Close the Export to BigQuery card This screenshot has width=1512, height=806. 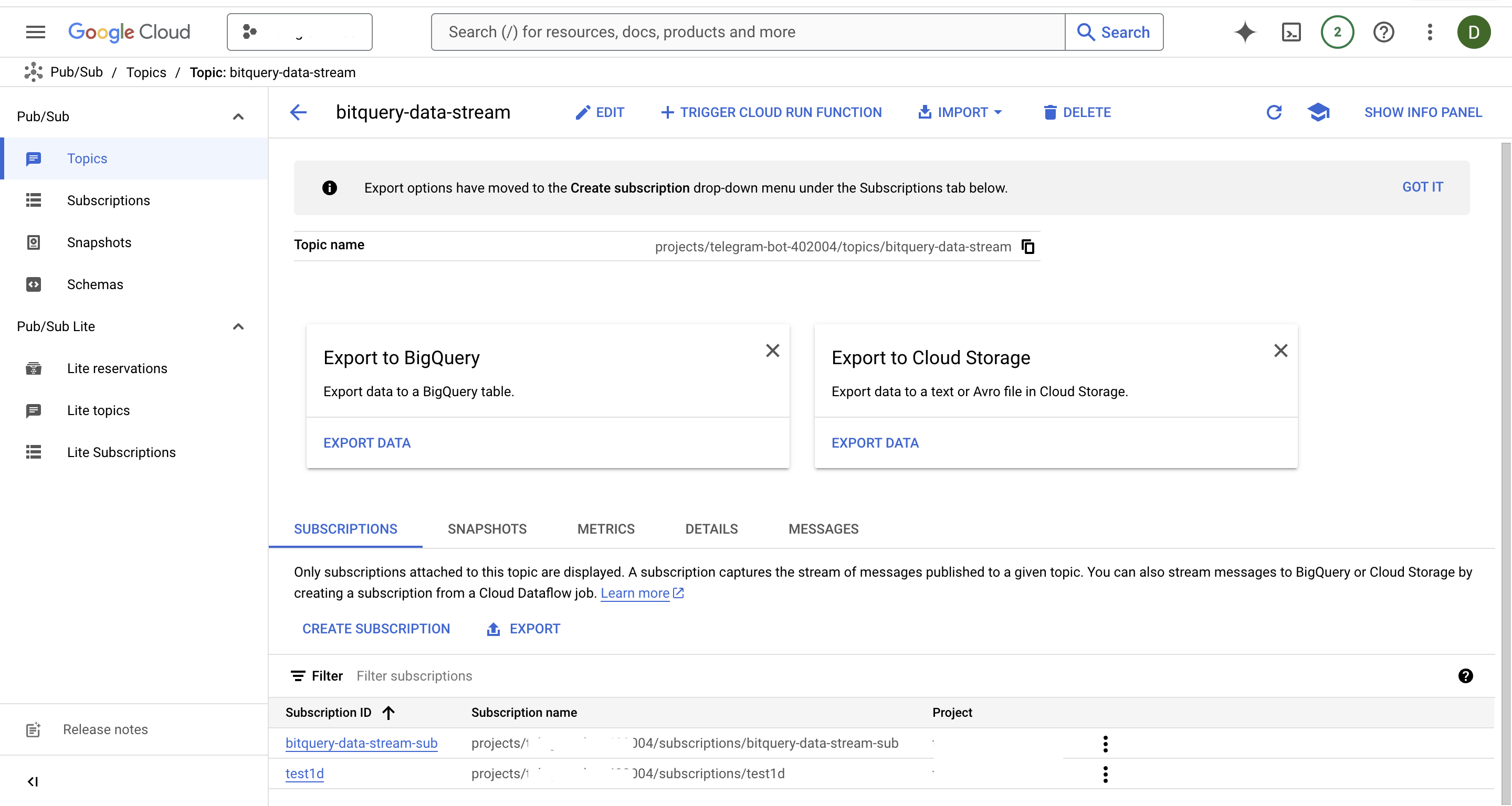[x=772, y=350]
